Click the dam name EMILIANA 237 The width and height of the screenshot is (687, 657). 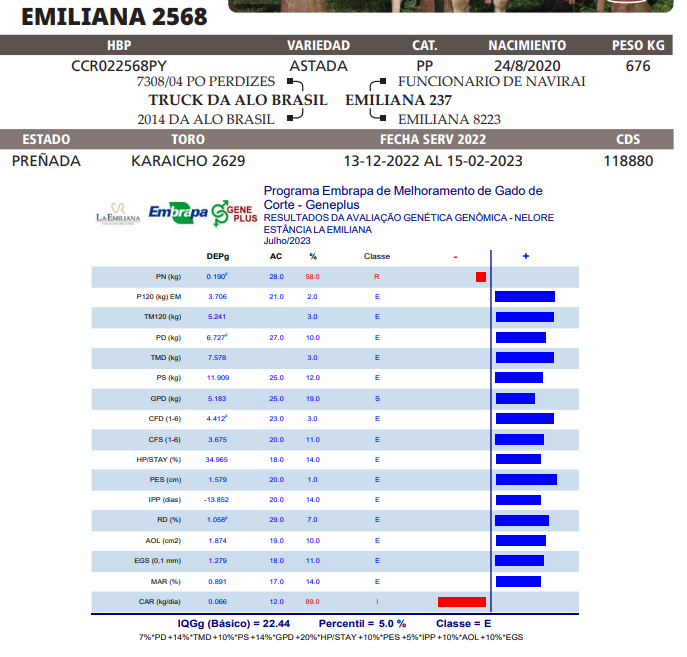click(x=398, y=100)
